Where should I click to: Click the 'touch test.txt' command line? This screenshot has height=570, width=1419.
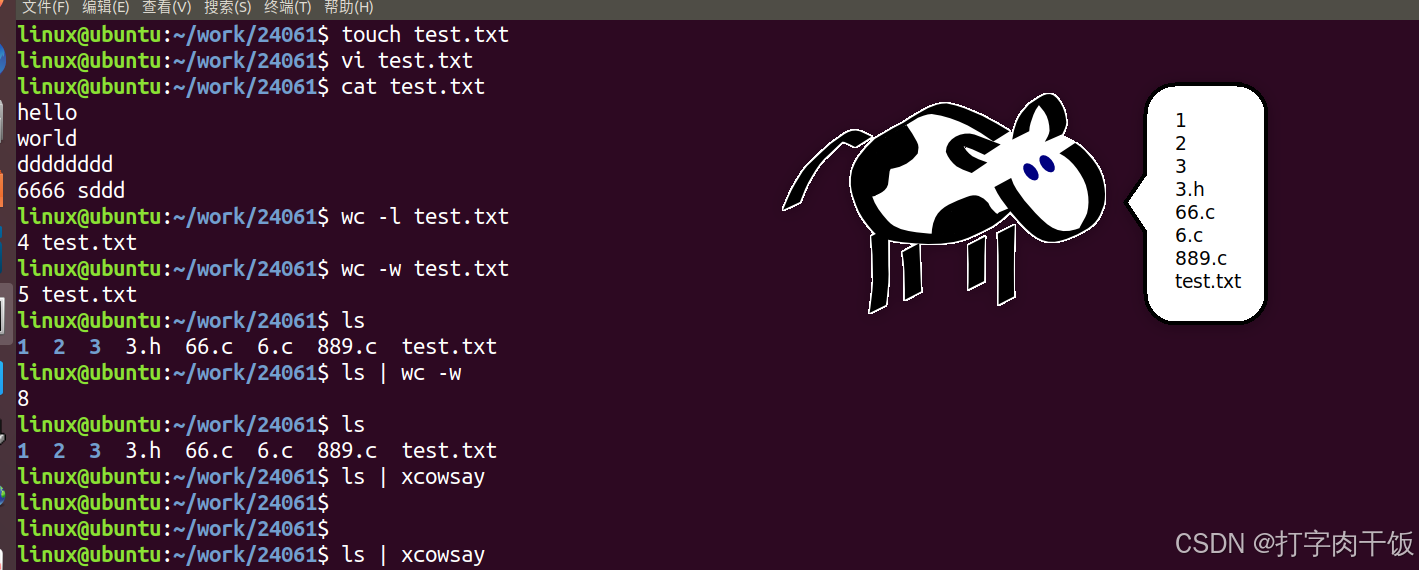[263, 34]
